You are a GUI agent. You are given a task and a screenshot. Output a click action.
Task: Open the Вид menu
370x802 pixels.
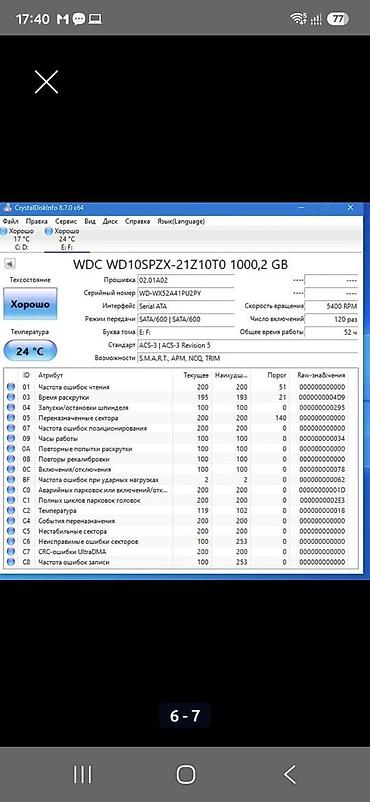click(90, 221)
